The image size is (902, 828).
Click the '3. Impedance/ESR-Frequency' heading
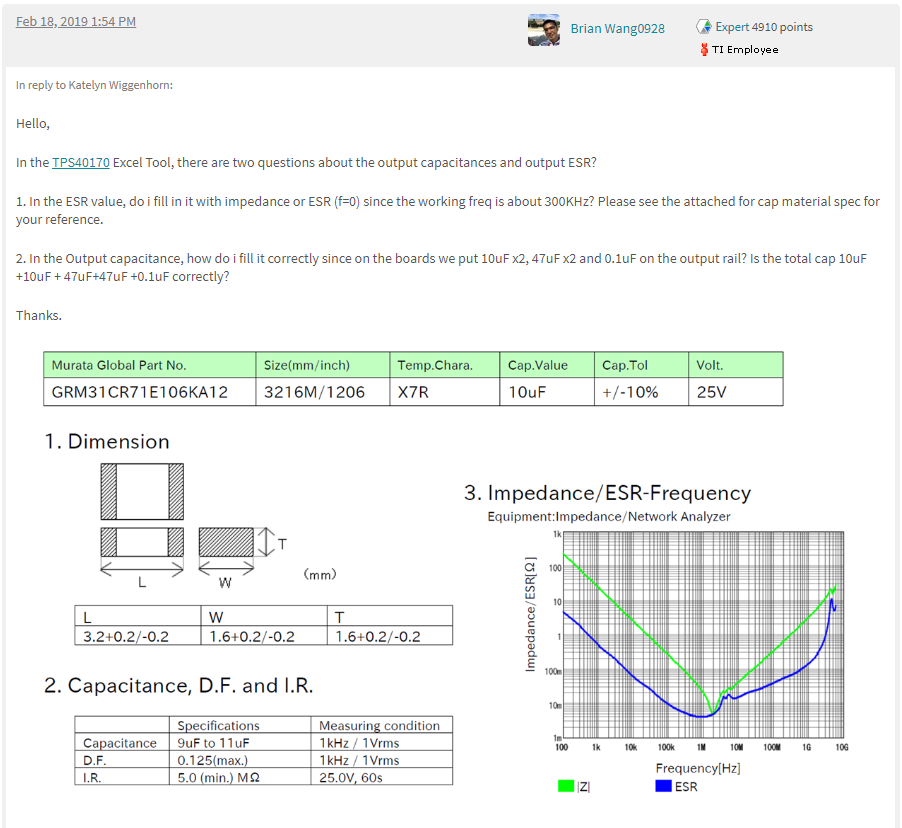[607, 493]
